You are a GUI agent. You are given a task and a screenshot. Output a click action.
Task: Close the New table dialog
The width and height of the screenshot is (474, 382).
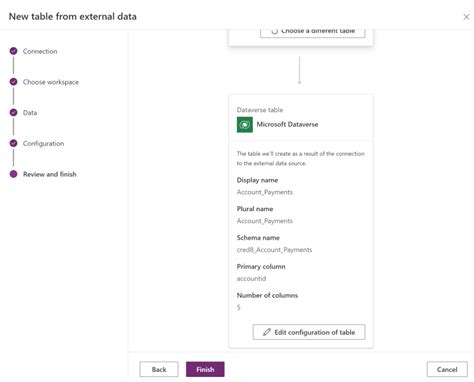point(466,17)
